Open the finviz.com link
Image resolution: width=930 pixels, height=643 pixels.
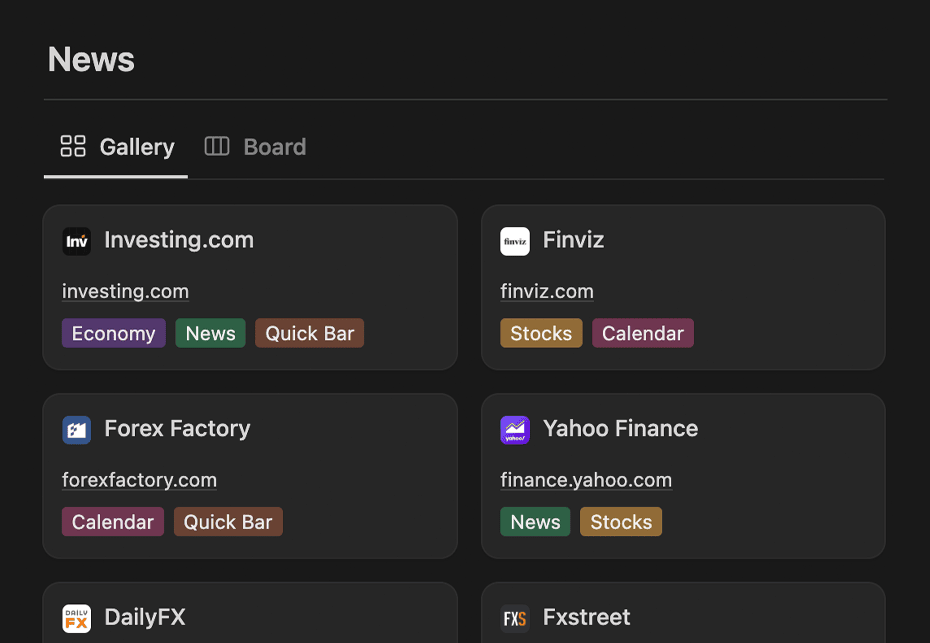click(x=547, y=291)
